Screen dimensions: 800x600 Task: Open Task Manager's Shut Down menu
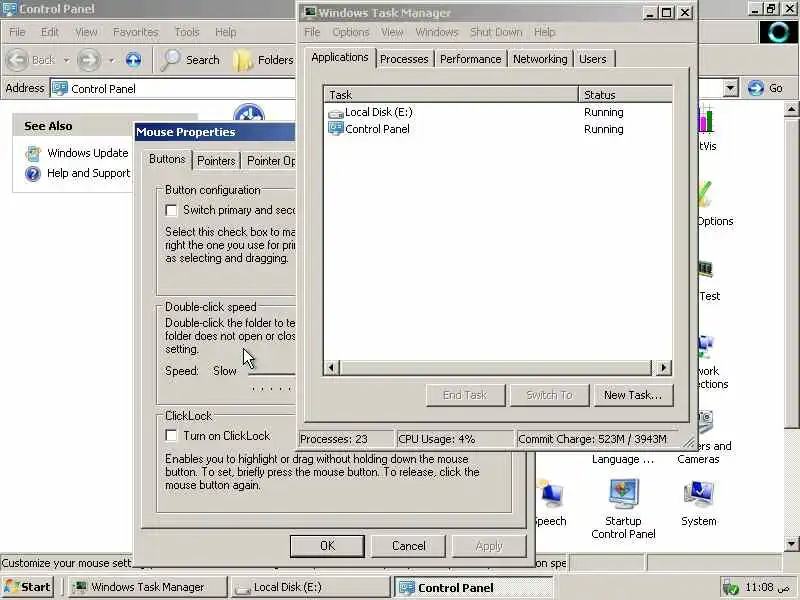(x=496, y=32)
